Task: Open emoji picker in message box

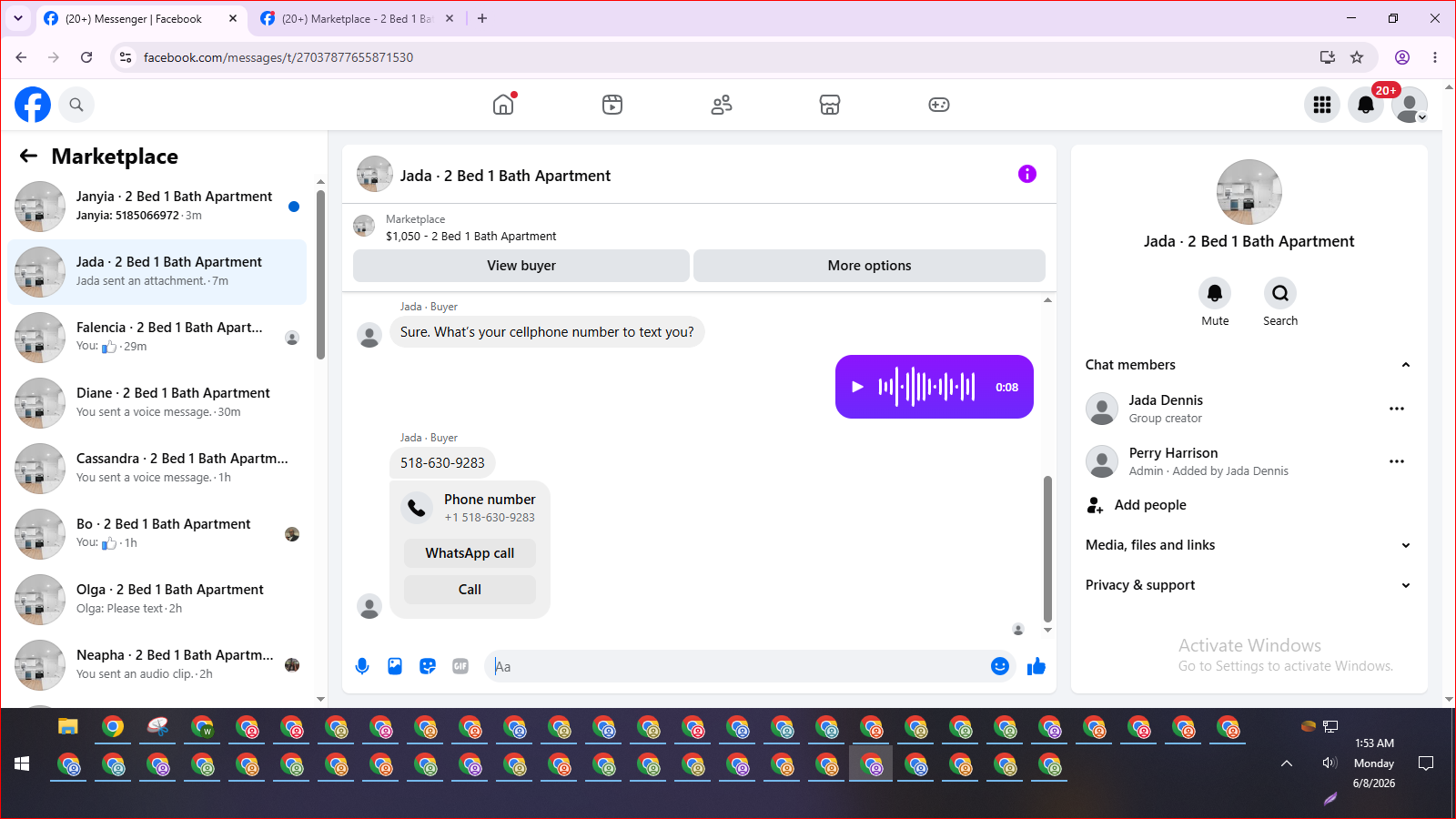Action: tap(1000, 666)
